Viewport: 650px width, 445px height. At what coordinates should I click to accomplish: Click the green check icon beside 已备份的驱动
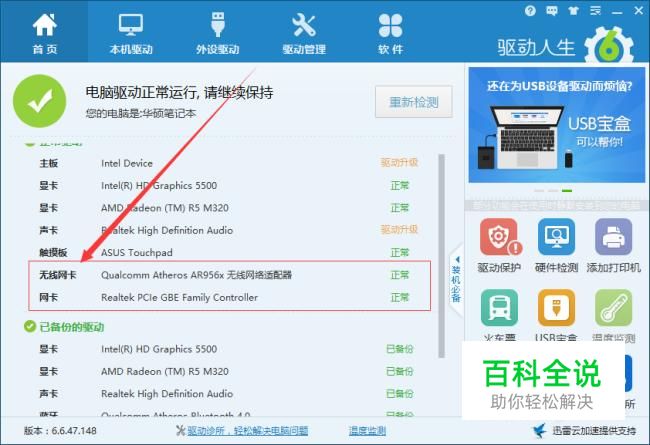[x=30, y=327]
